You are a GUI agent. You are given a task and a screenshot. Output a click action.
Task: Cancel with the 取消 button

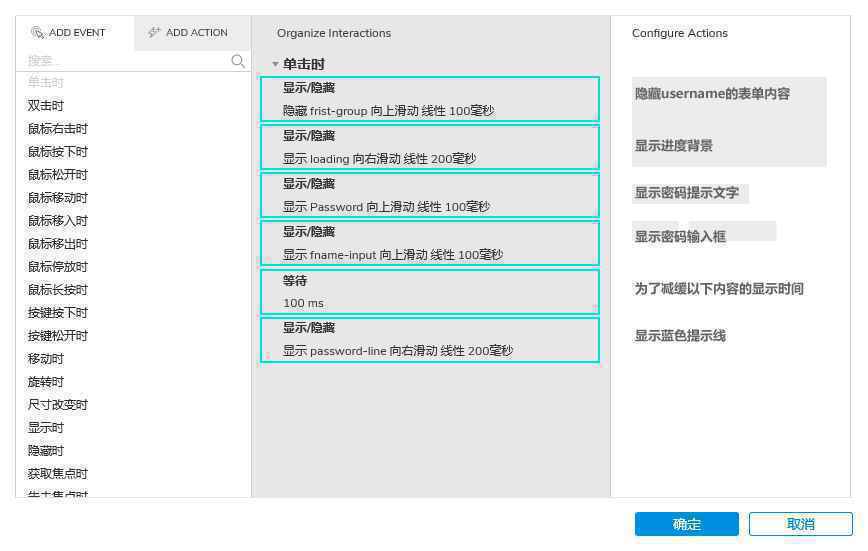[x=800, y=524]
